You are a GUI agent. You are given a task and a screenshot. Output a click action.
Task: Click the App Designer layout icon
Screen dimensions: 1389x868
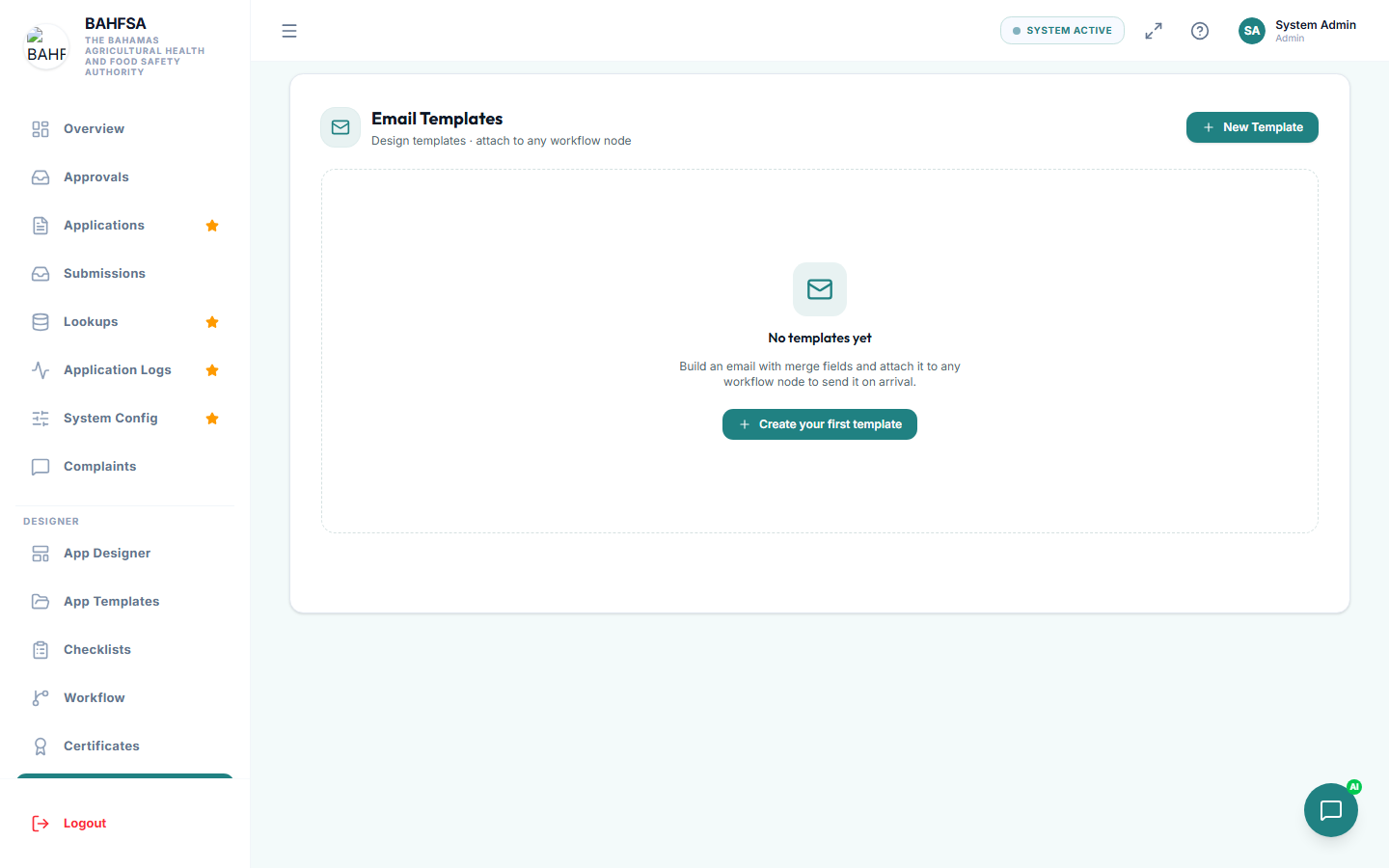(x=41, y=554)
